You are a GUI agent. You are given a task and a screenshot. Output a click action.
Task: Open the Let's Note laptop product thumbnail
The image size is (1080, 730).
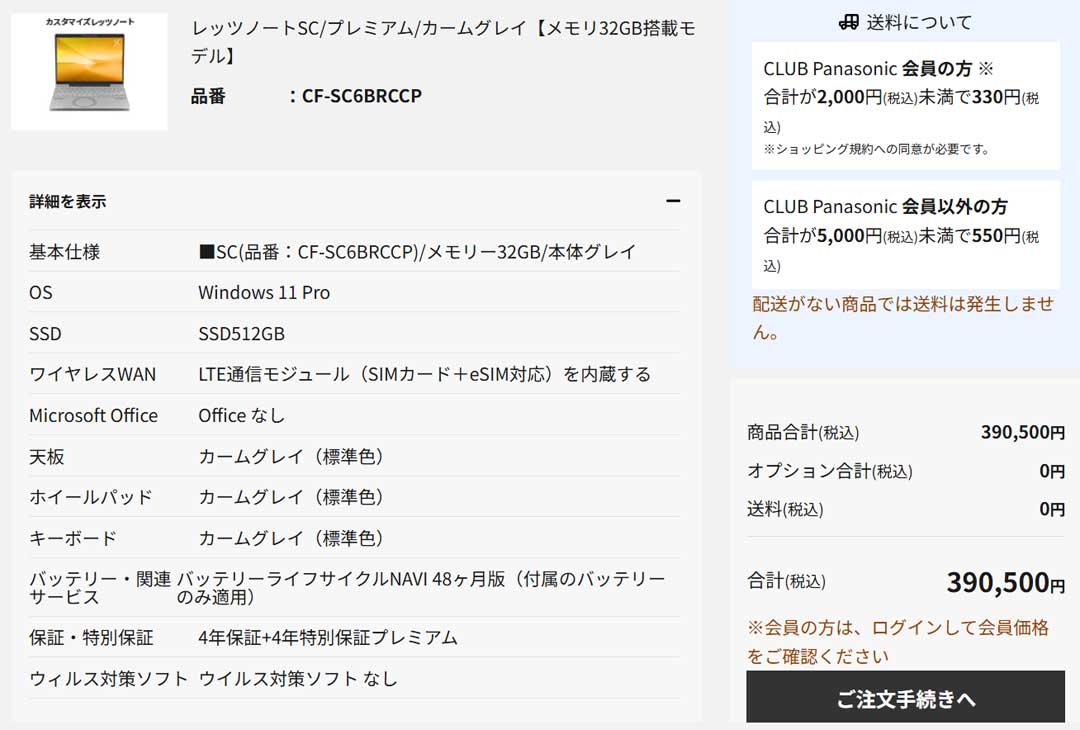(90, 72)
